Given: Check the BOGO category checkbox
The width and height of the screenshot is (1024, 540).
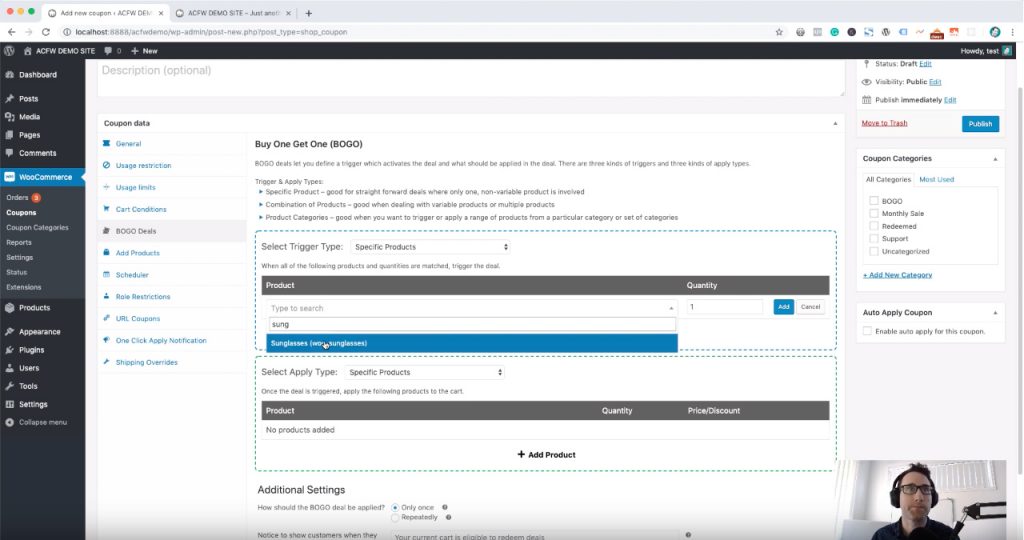Looking at the screenshot, I should point(874,201).
